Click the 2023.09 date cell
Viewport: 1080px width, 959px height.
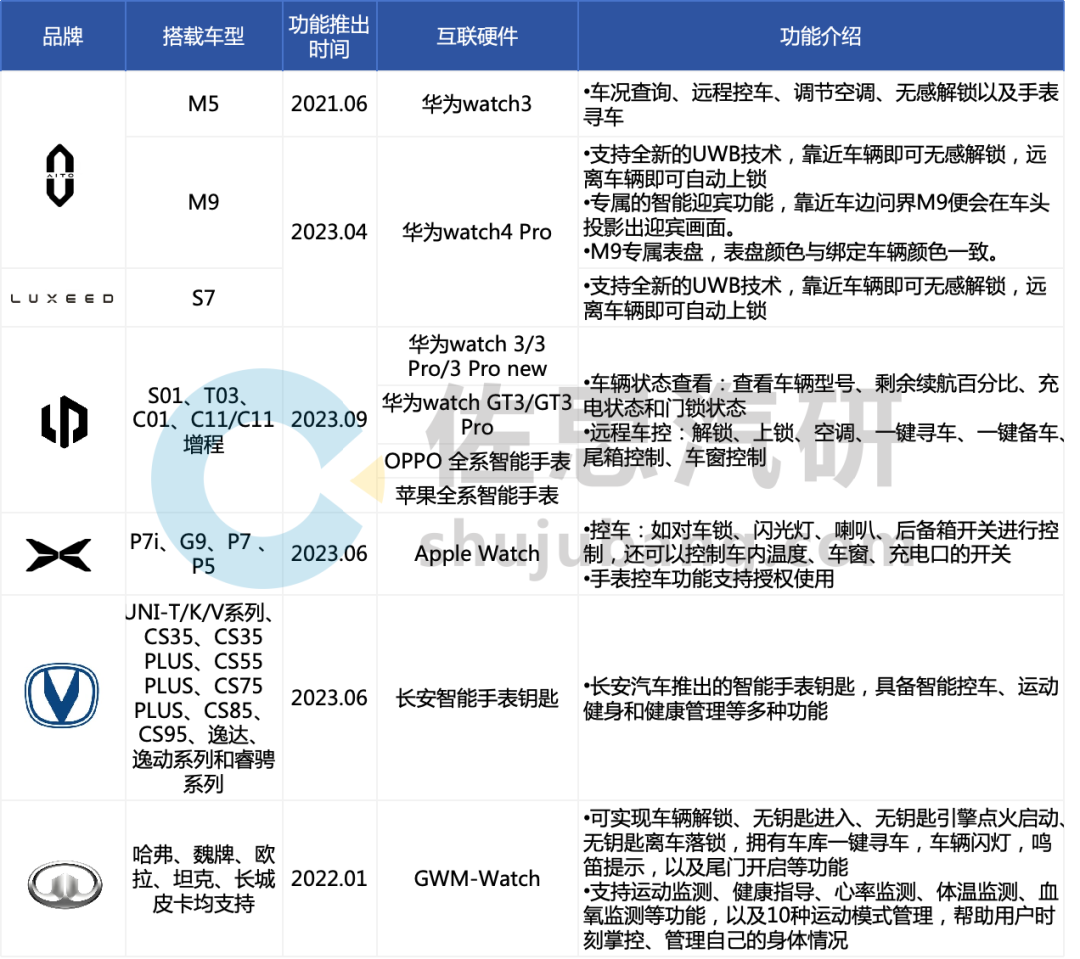pyautogui.click(x=329, y=420)
